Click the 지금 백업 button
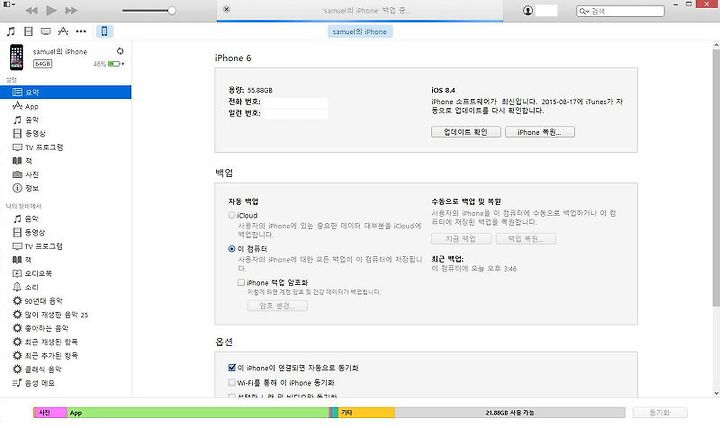720x427 pixels. pyautogui.click(x=461, y=239)
